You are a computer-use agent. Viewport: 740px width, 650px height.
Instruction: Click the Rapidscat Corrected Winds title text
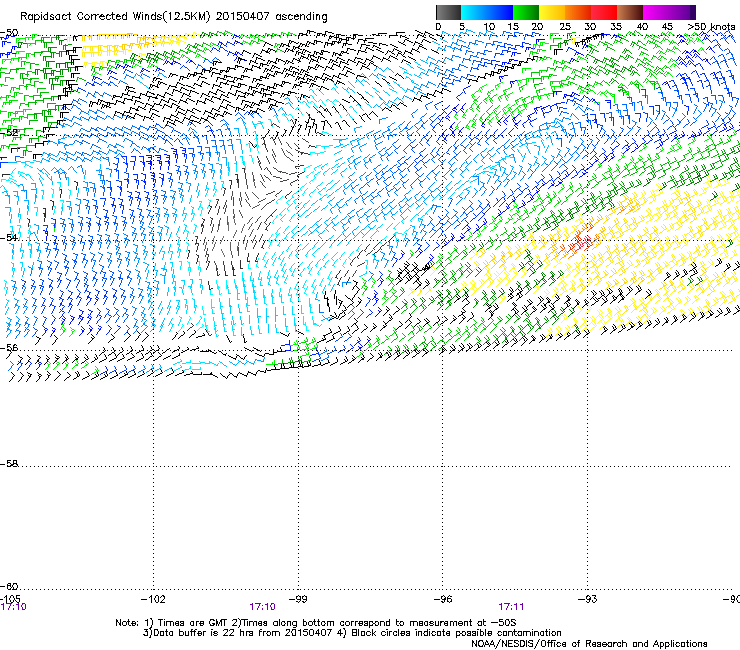click(174, 17)
